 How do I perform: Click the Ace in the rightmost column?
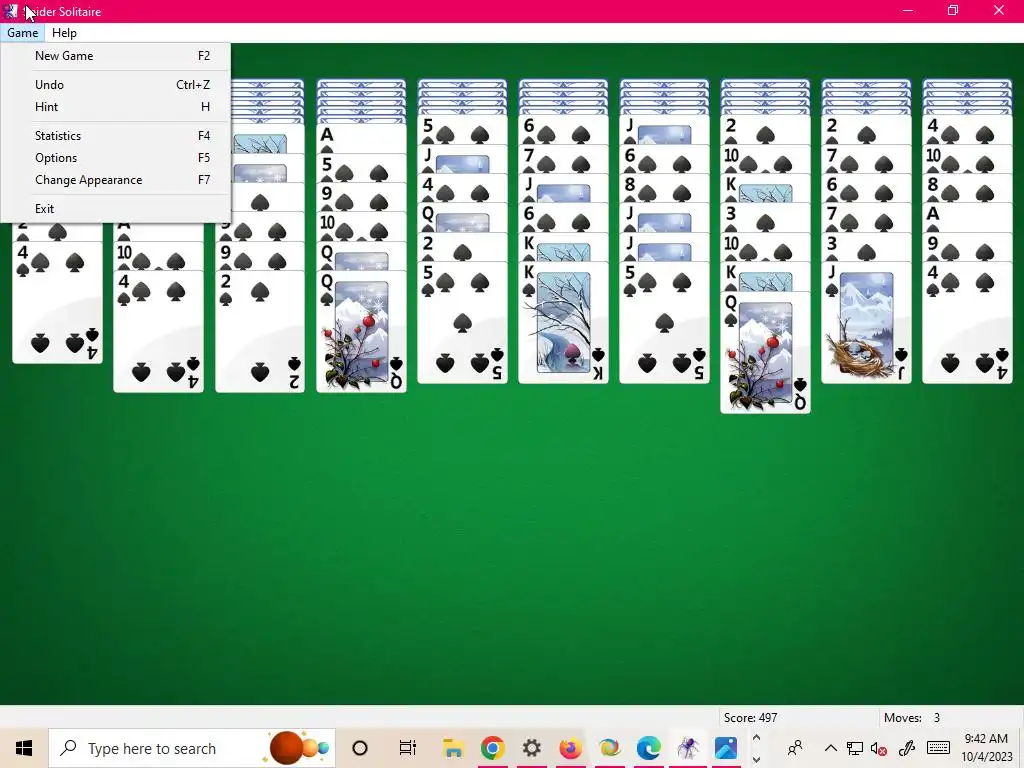(x=967, y=217)
